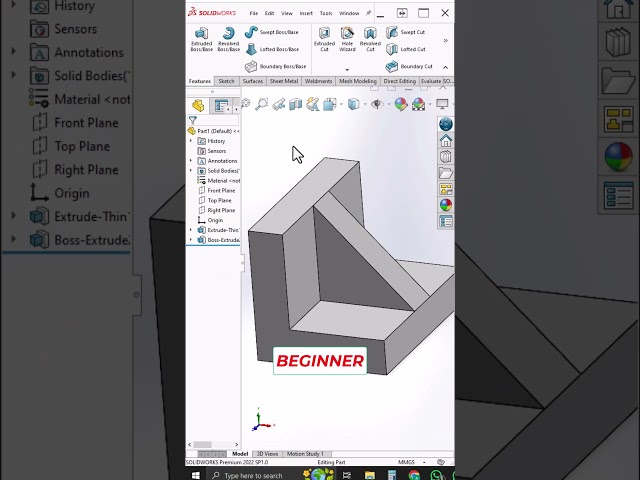The image size is (640, 480).
Task: Open the Tools menu
Action: 326,13
